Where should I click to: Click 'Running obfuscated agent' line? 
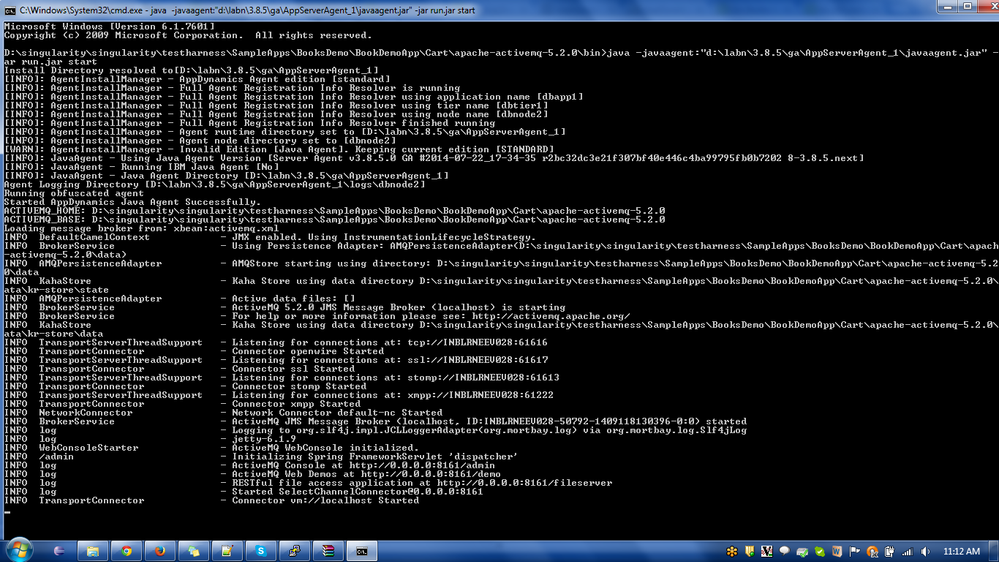[x=74, y=193]
